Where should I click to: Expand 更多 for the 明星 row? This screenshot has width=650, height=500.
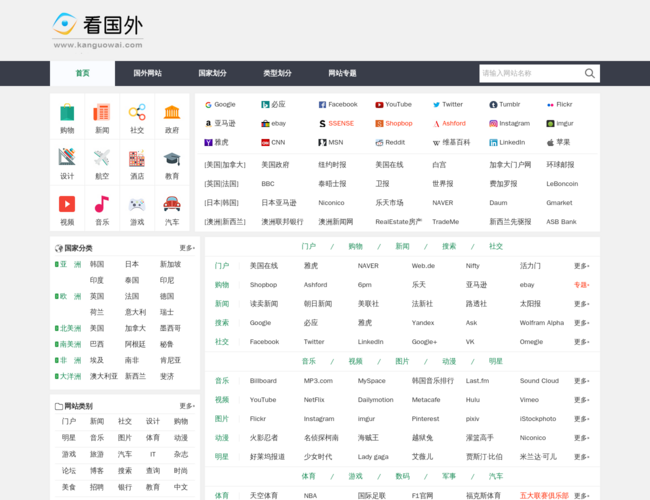point(582,457)
